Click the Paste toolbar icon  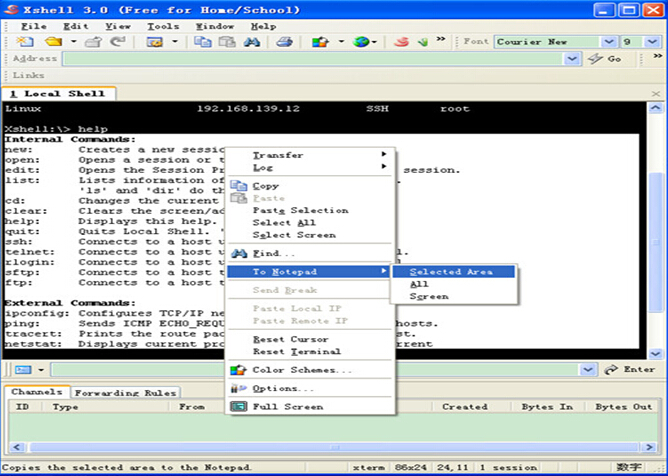227,42
